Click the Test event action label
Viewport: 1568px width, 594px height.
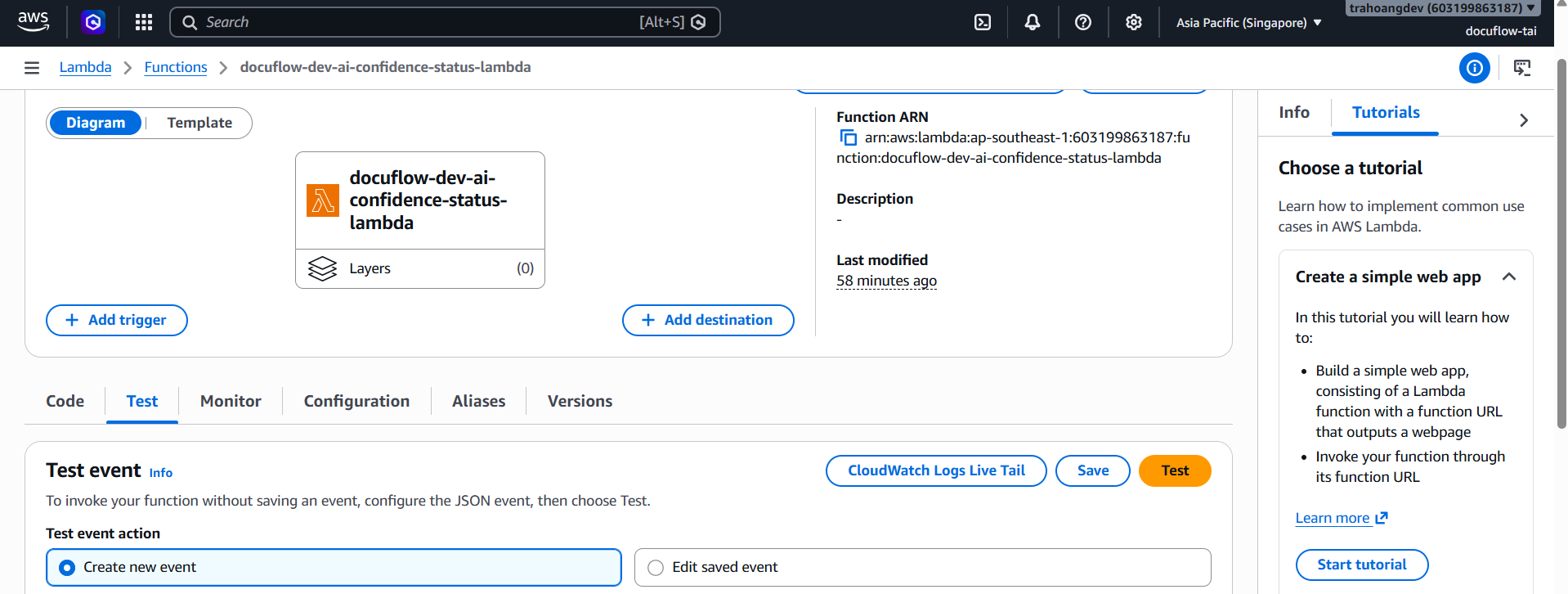(x=103, y=533)
